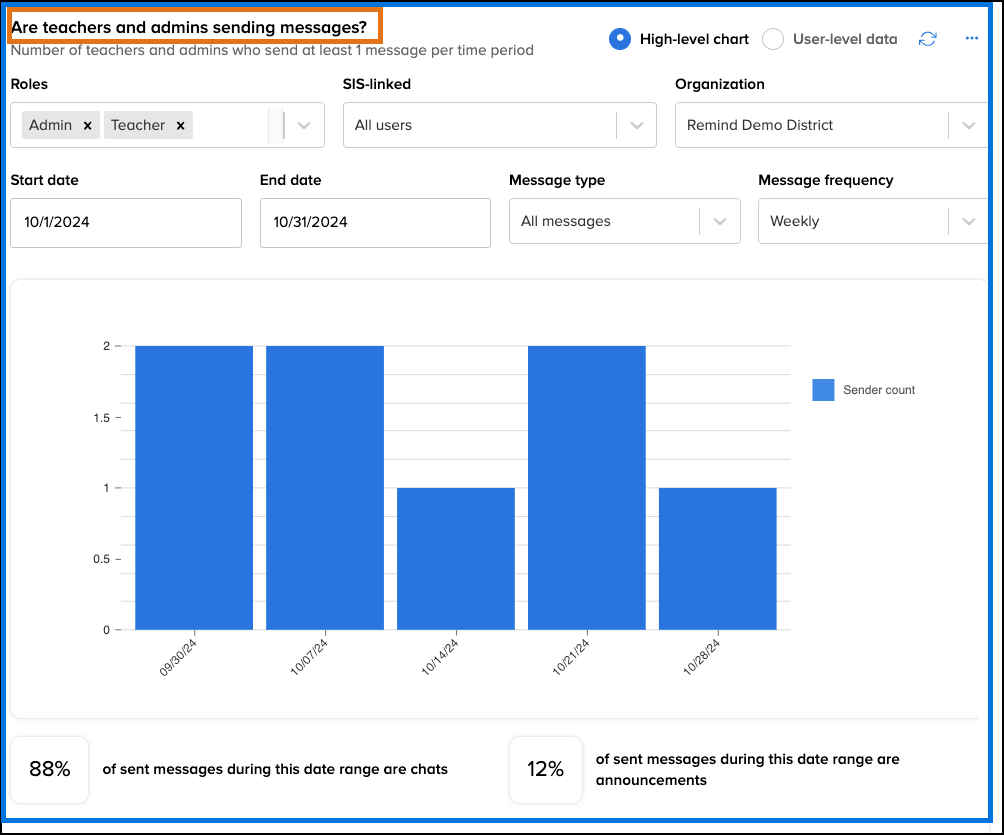Viewport: 1004px width, 835px height.
Task: Click the End date input field
Action: [x=375, y=222]
